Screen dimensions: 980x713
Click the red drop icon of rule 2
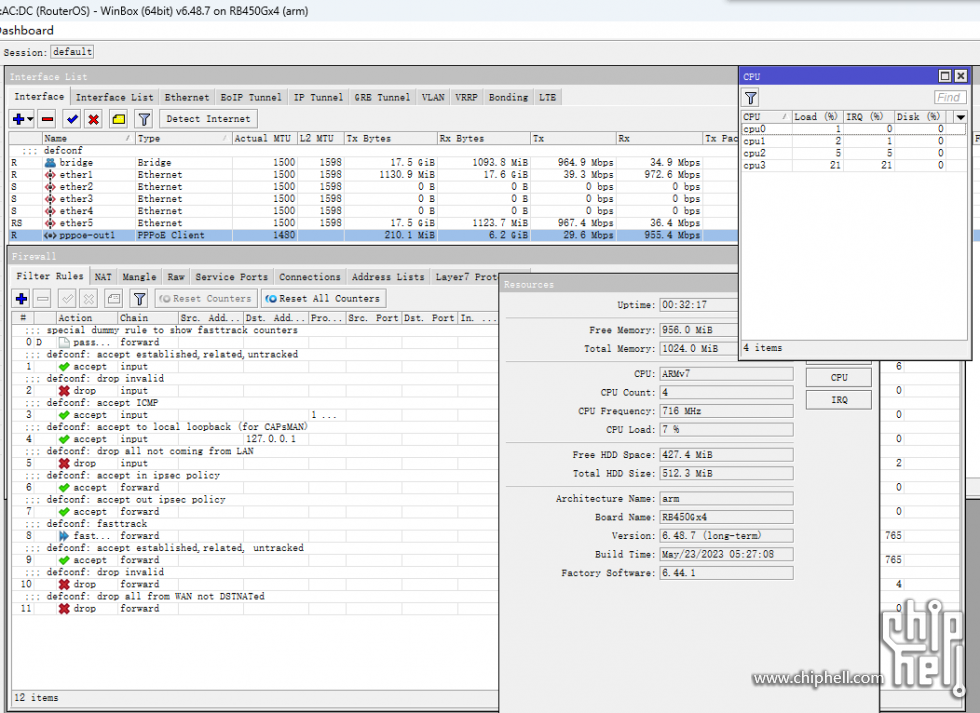64,391
